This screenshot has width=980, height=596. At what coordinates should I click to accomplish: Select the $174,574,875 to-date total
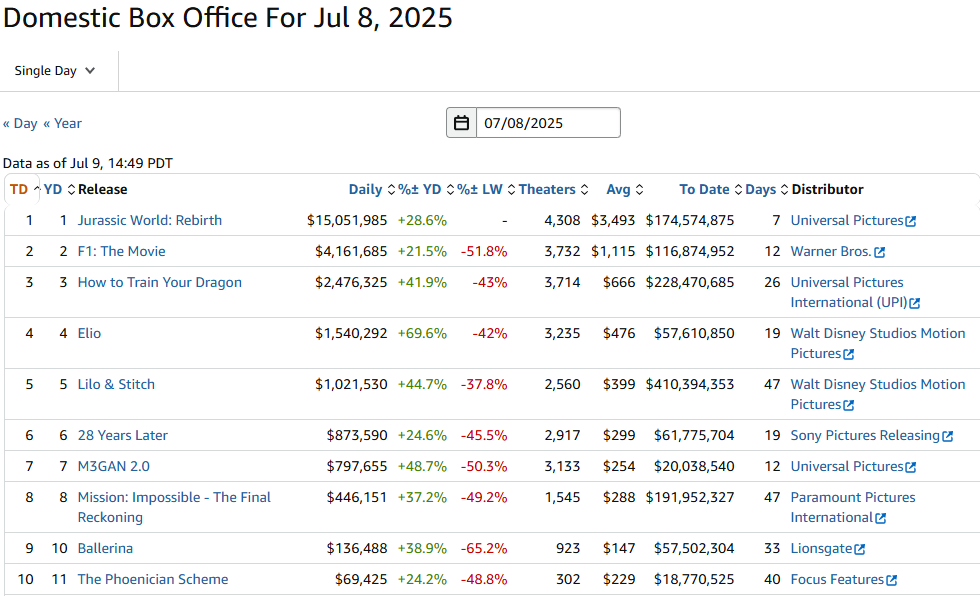click(x=690, y=221)
